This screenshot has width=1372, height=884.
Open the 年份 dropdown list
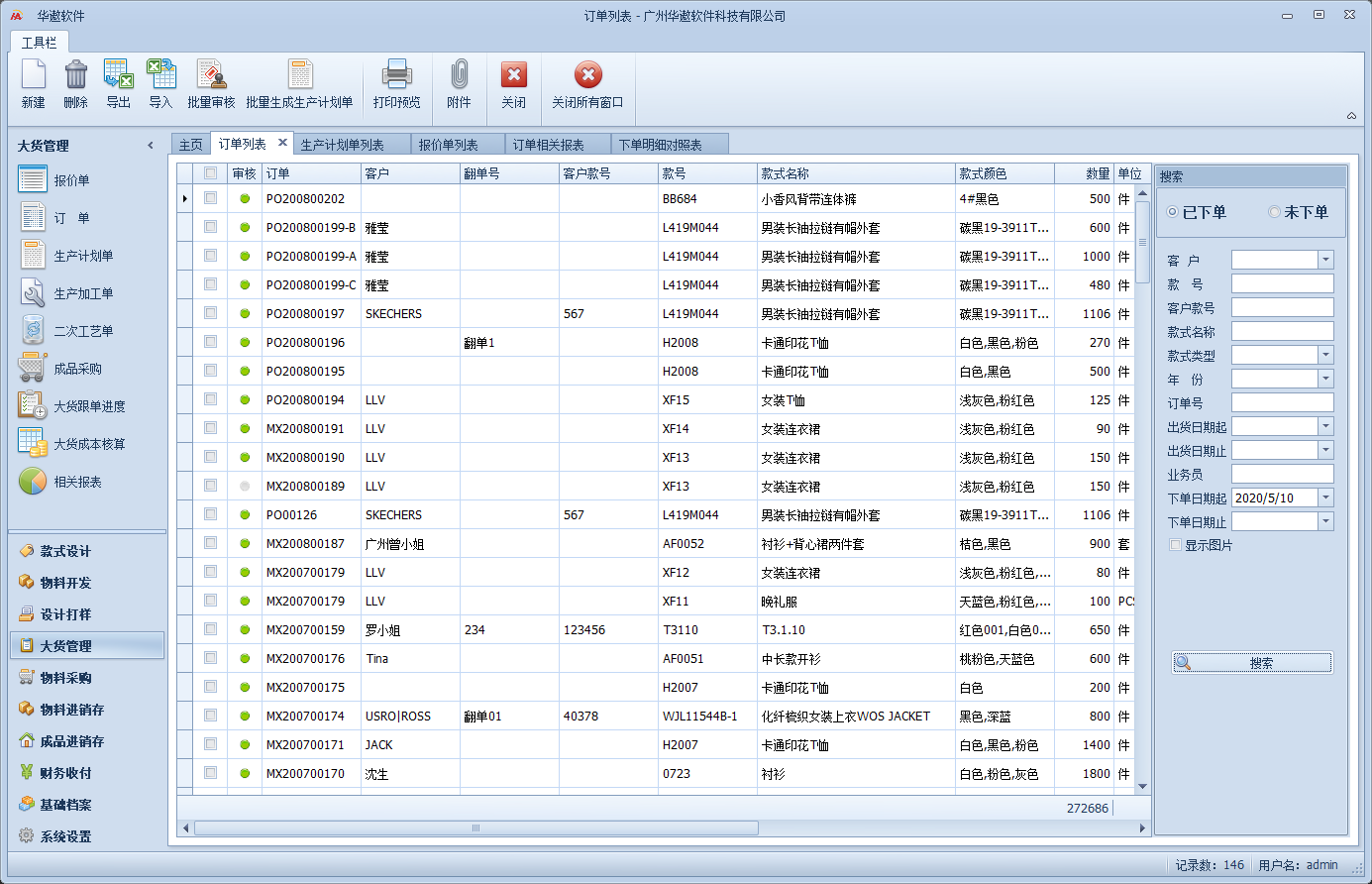[1325, 379]
